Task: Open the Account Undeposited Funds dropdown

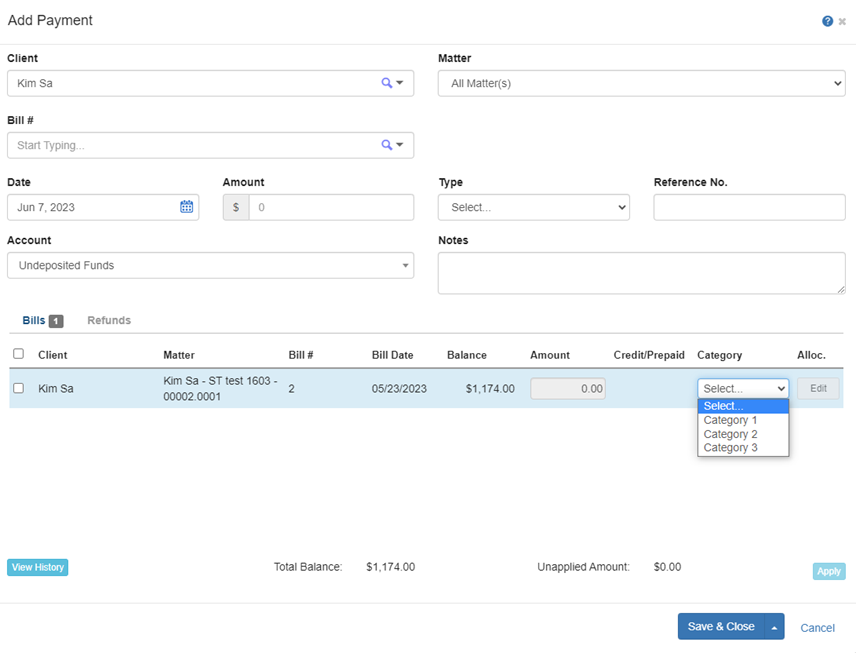Action: pyautogui.click(x=210, y=265)
